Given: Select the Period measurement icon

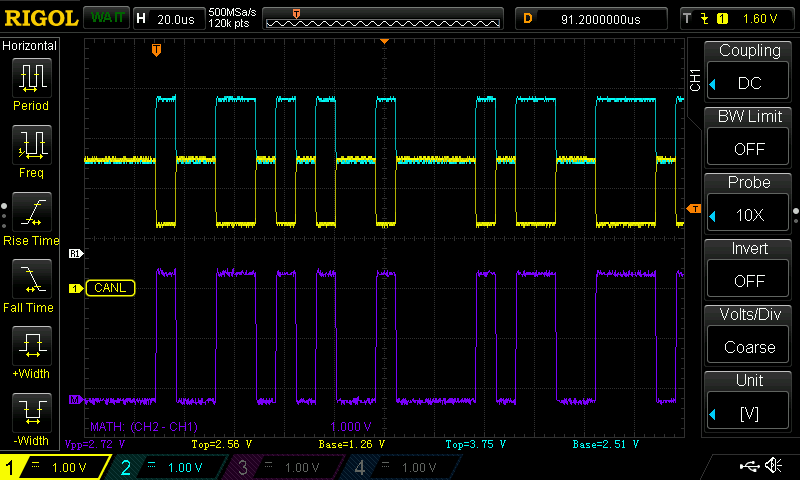Looking at the screenshot, I should (x=32, y=78).
